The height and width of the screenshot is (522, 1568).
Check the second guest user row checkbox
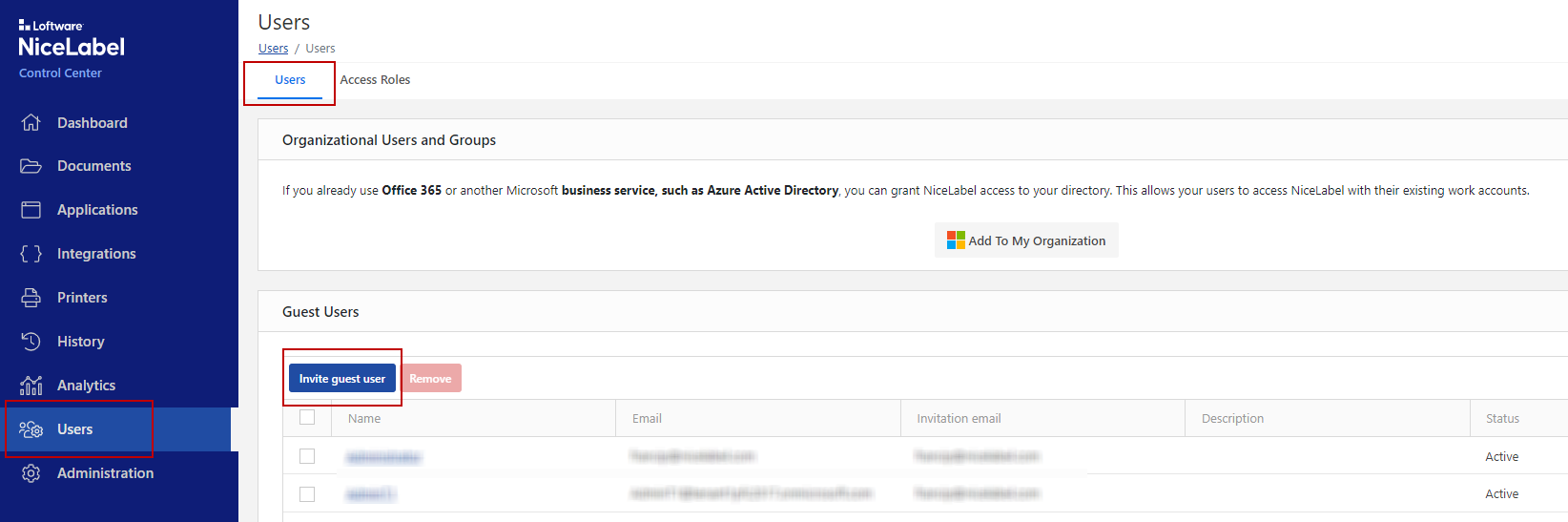point(307,494)
